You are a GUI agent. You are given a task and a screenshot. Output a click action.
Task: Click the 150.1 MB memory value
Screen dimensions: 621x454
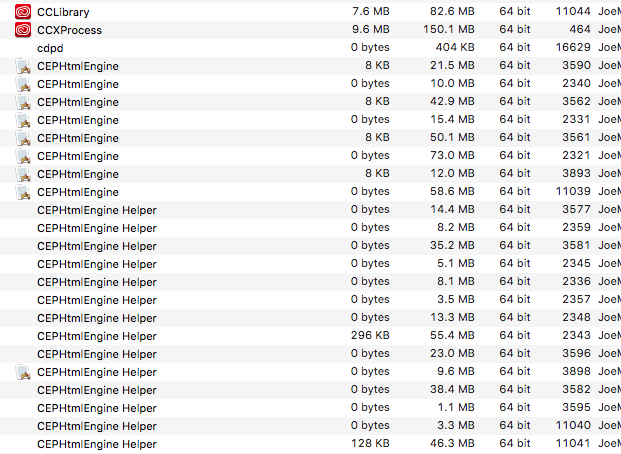click(449, 29)
